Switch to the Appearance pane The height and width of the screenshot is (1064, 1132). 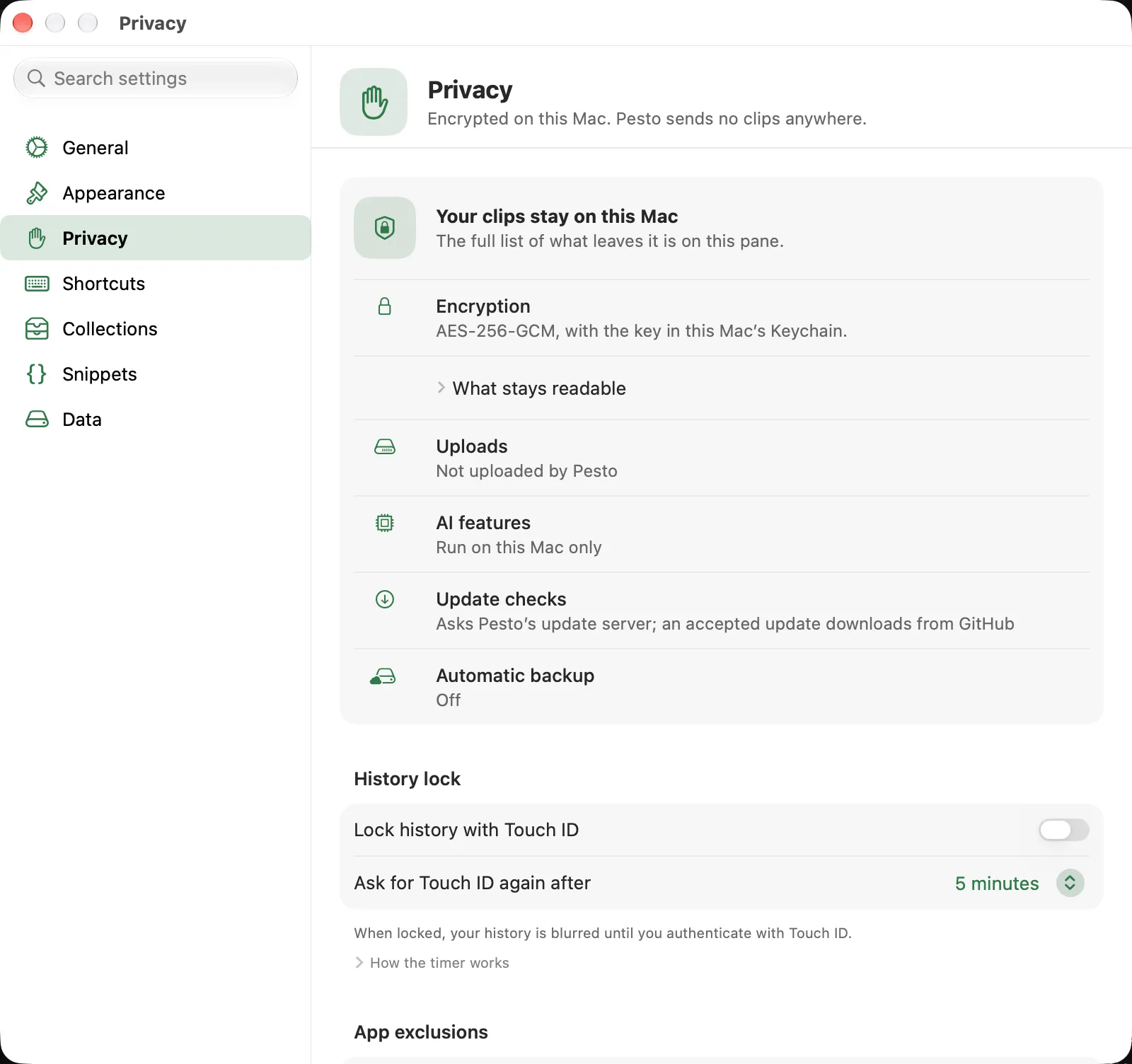[x=156, y=192]
